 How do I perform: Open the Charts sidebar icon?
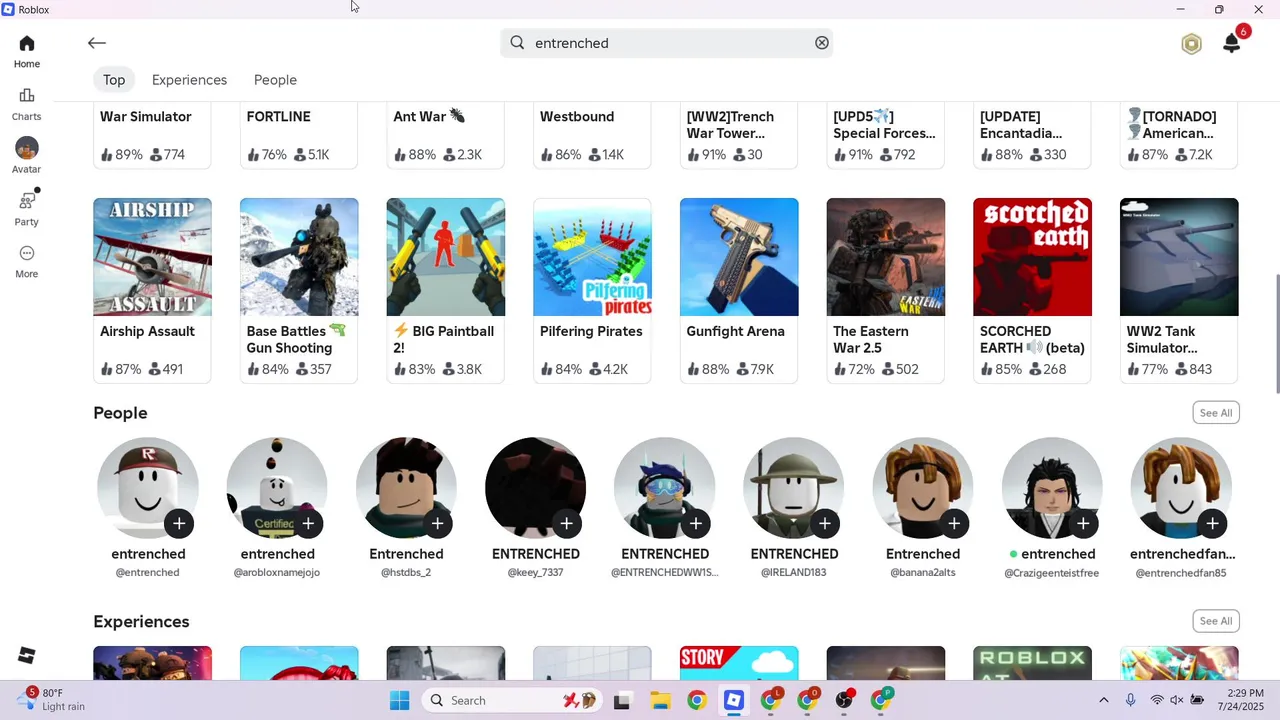pos(27,104)
